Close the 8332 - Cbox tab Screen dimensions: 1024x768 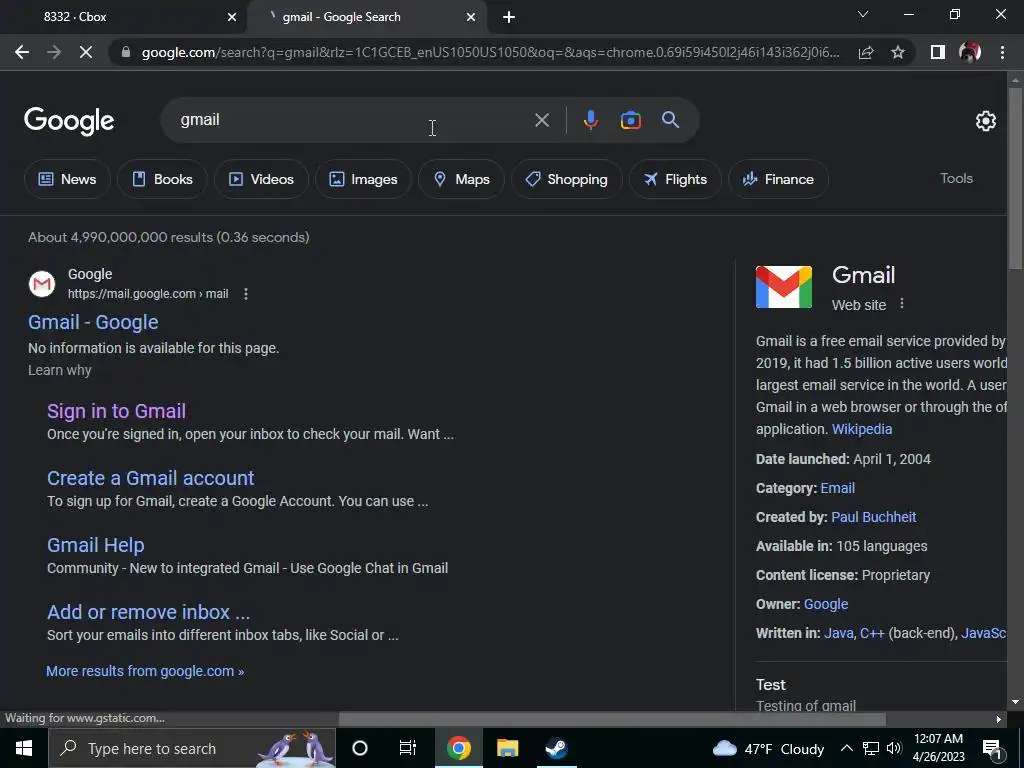click(231, 18)
